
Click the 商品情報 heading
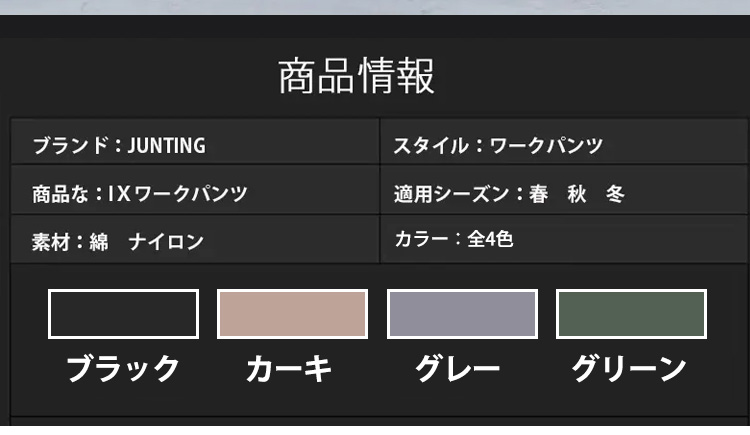click(356, 76)
